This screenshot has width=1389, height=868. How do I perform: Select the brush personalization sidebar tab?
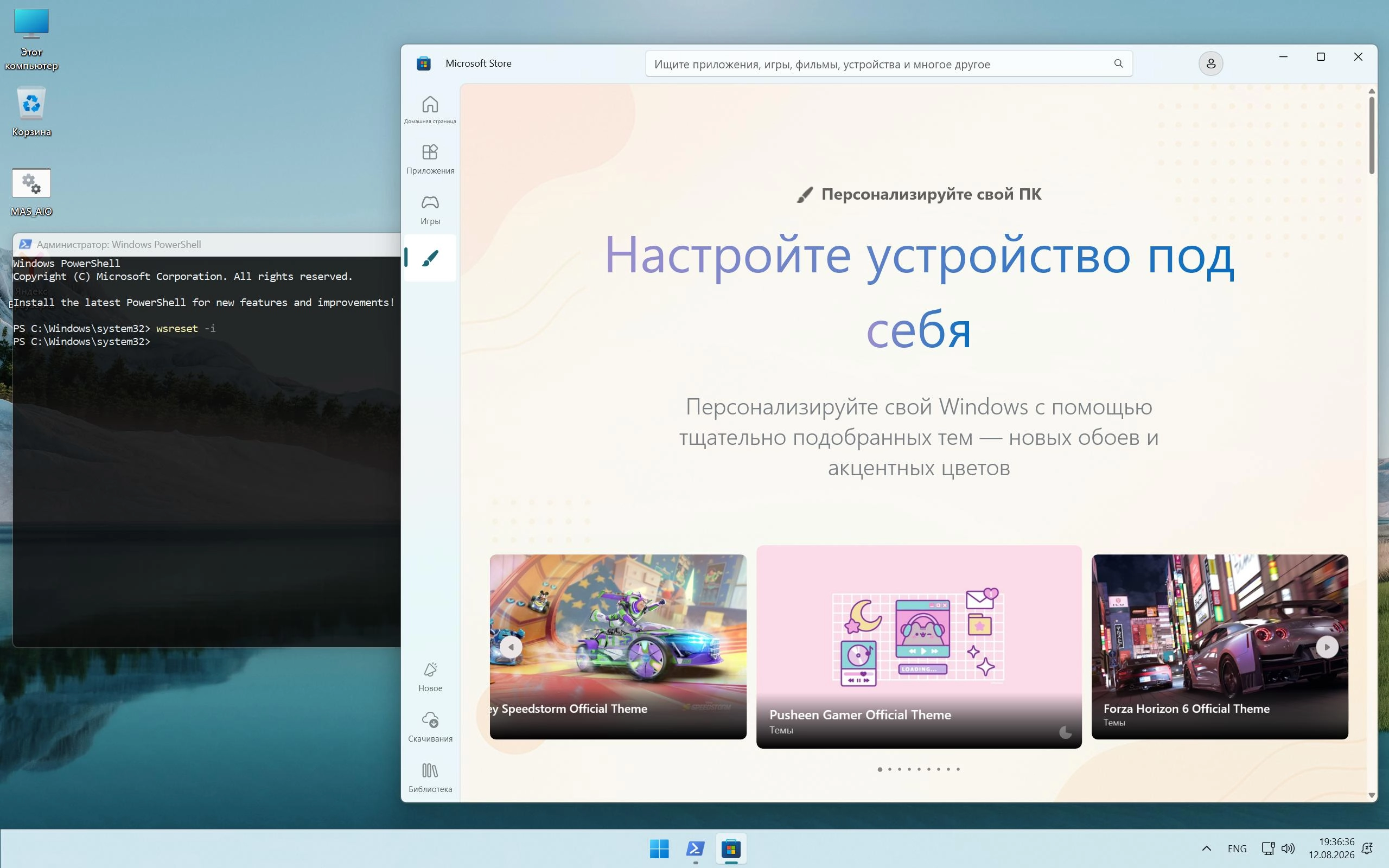point(430,258)
